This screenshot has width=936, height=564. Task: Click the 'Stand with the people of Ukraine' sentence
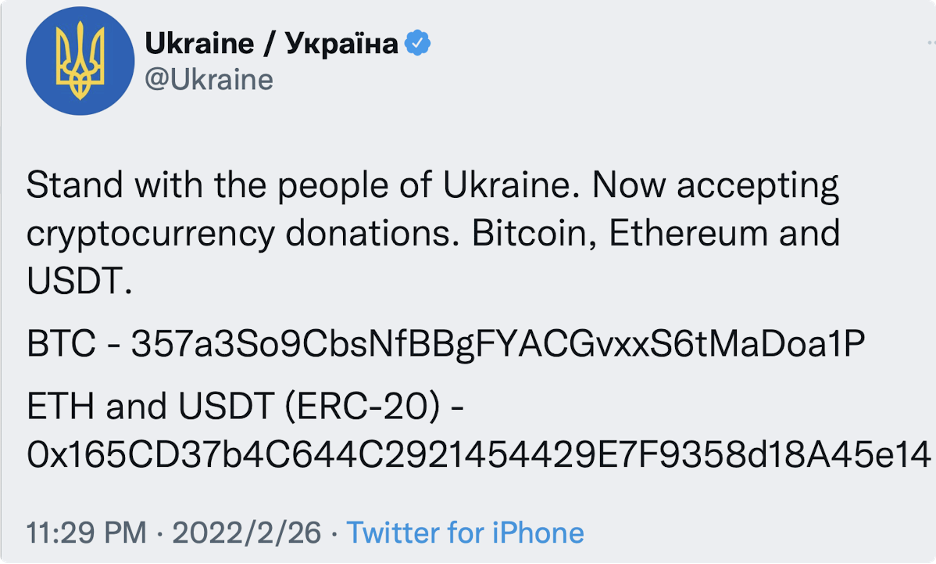(303, 185)
